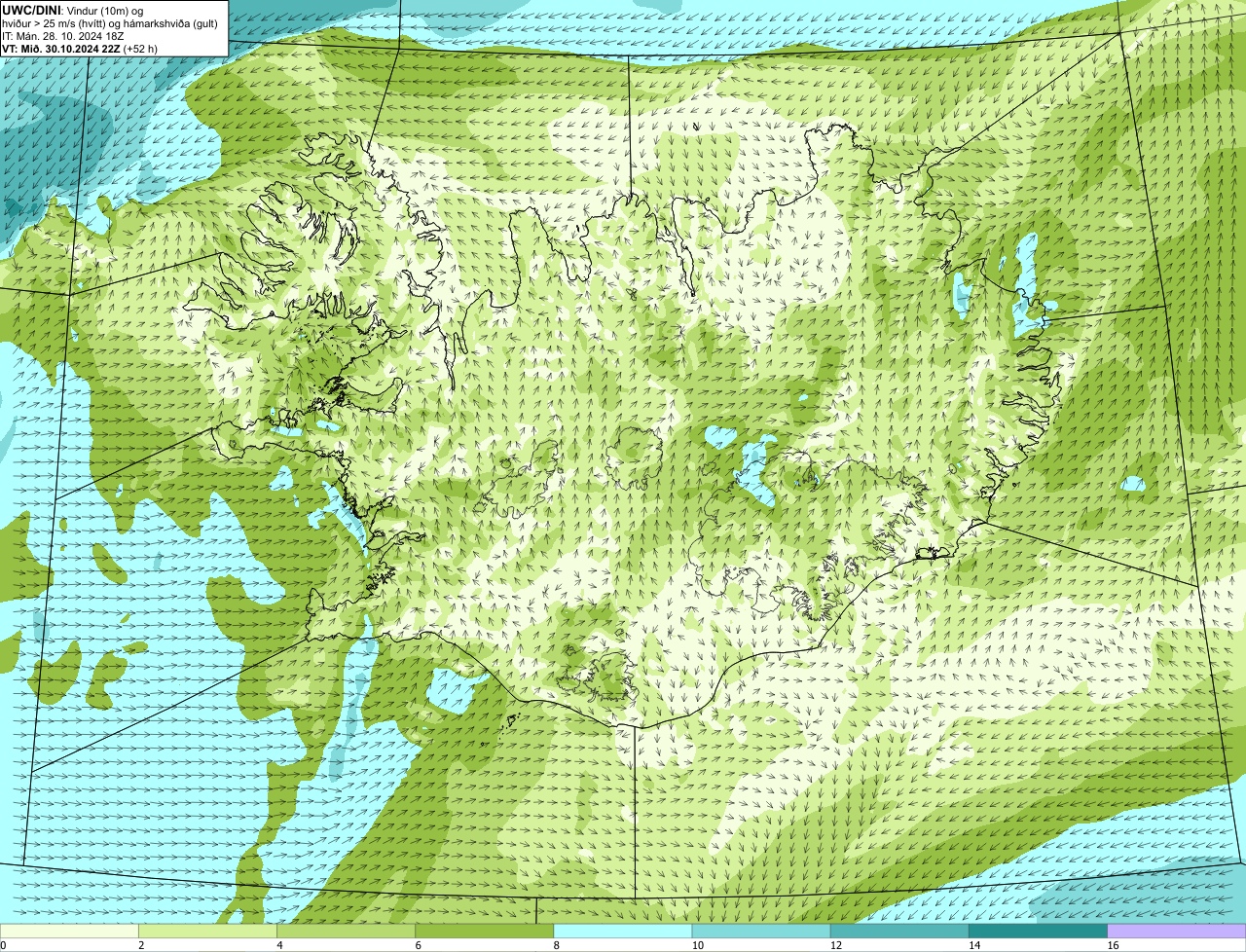Image resolution: width=1246 pixels, height=952 pixels.
Task: Click the purple above-16 m/s legend segment
Action: 1177,932
